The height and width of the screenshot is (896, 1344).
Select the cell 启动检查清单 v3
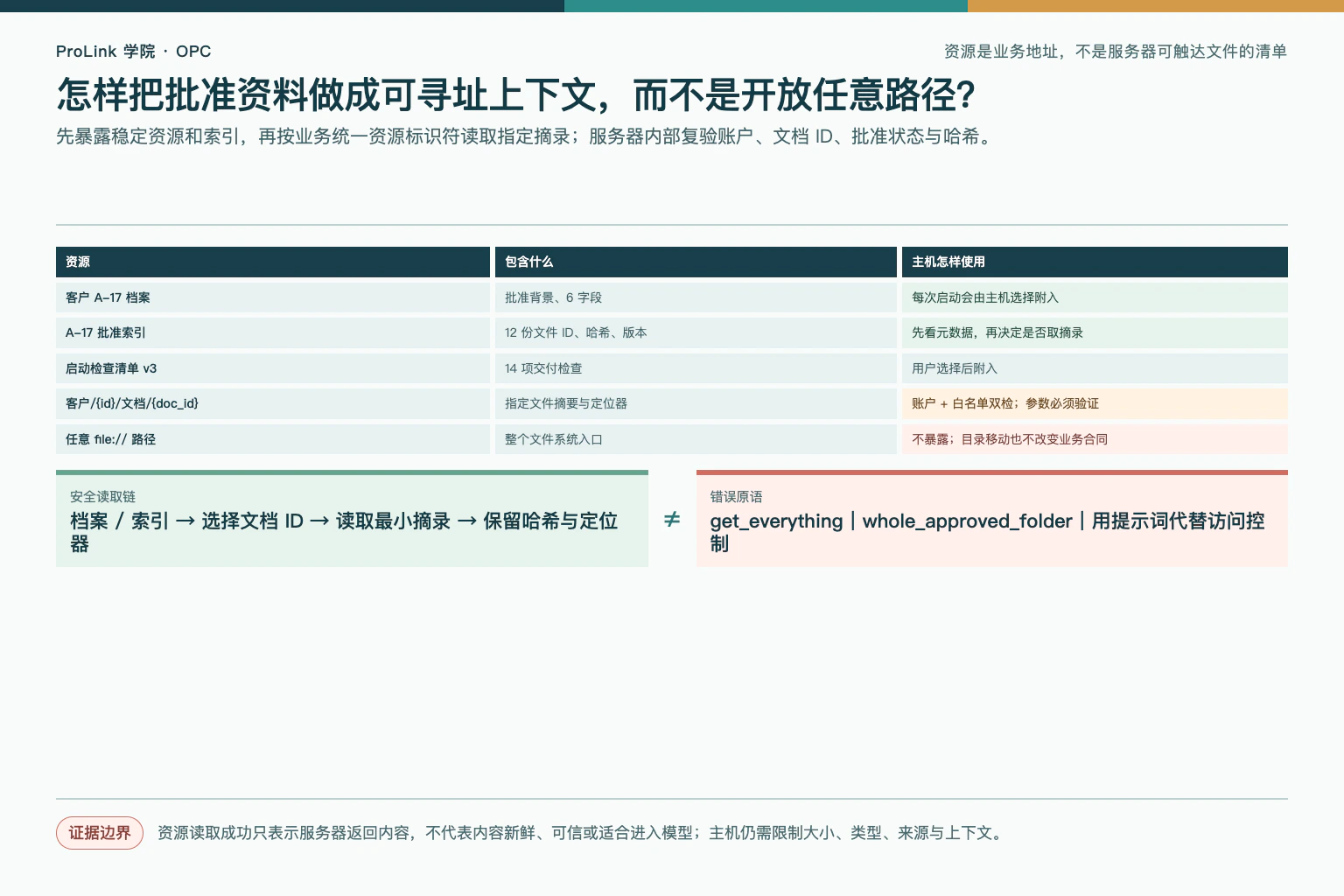click(273, 368)
